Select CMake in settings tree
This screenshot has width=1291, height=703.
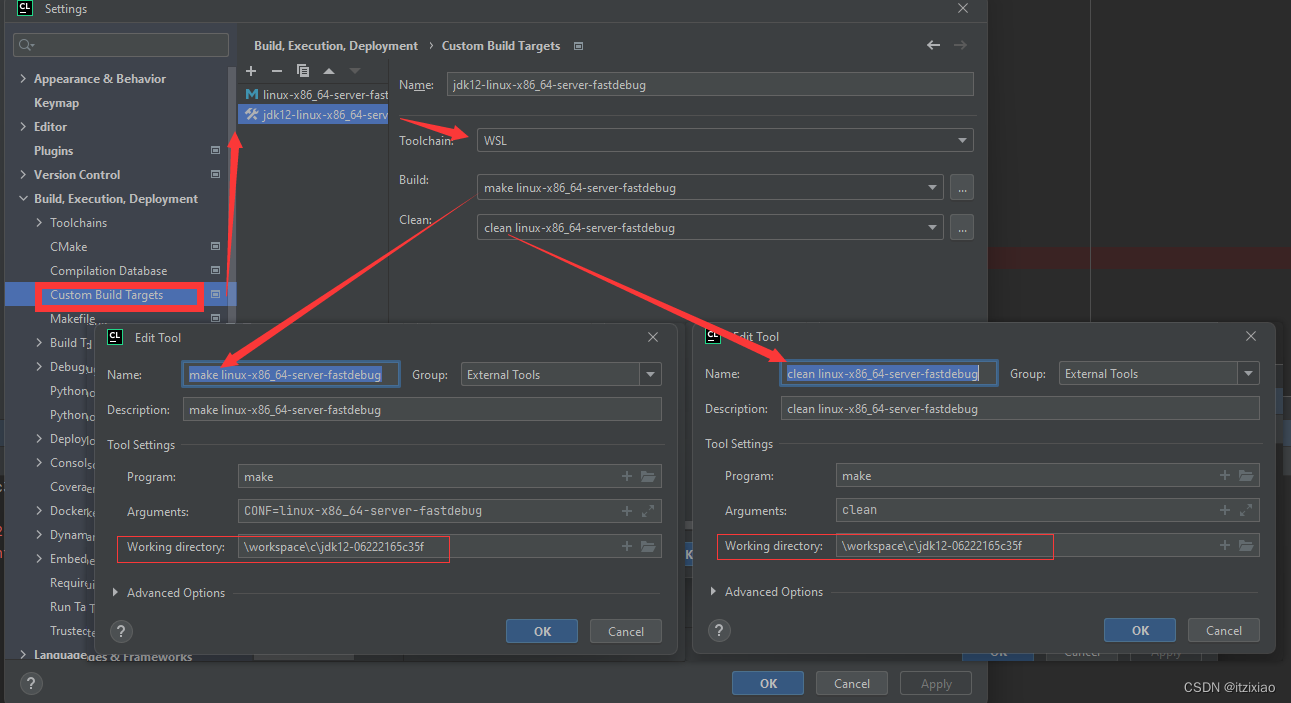tap(68, 247)
